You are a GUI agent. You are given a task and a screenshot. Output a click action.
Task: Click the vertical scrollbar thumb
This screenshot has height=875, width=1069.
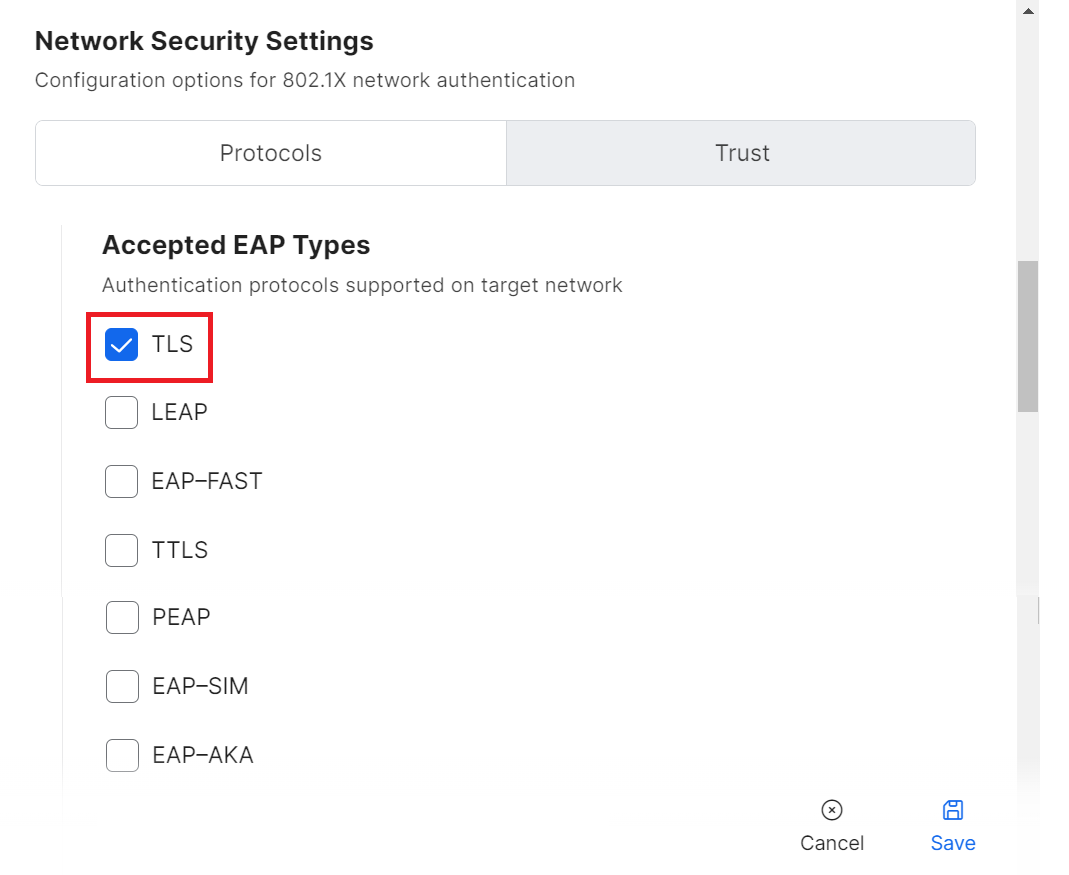[1028, 335]
